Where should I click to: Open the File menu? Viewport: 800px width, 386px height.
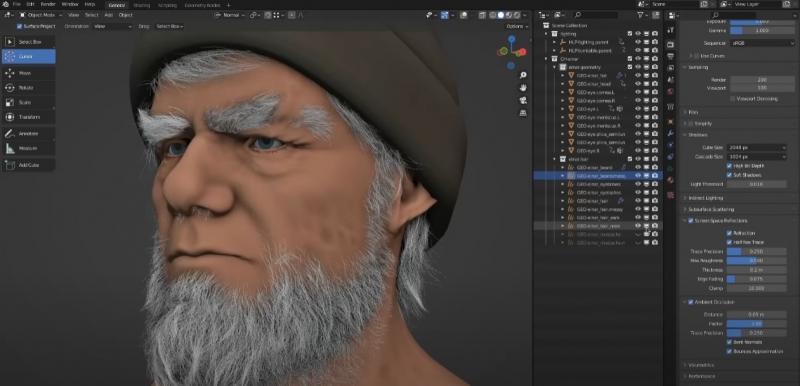pos(17,4)
